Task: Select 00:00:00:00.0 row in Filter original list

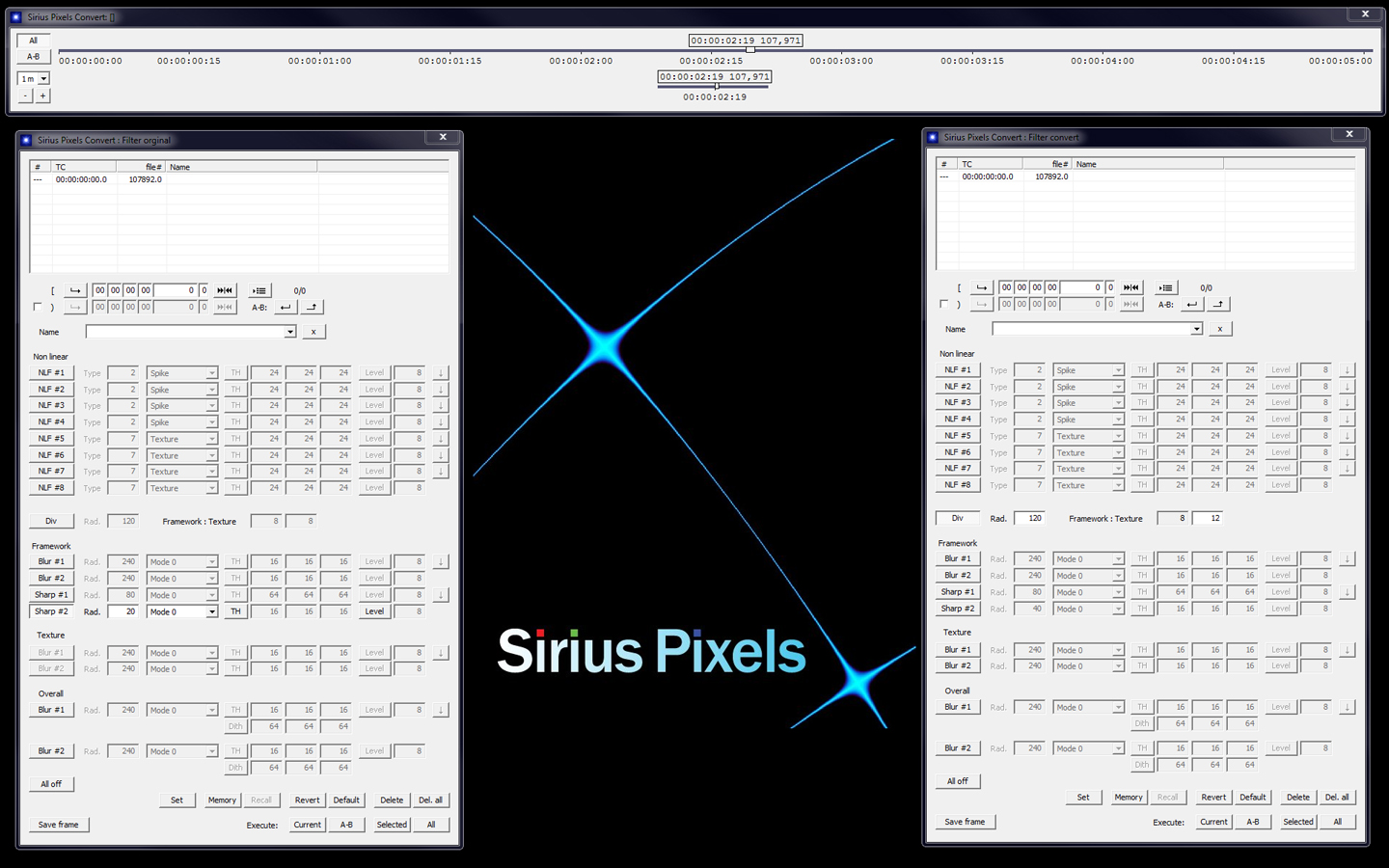Action: coord(239,179)
